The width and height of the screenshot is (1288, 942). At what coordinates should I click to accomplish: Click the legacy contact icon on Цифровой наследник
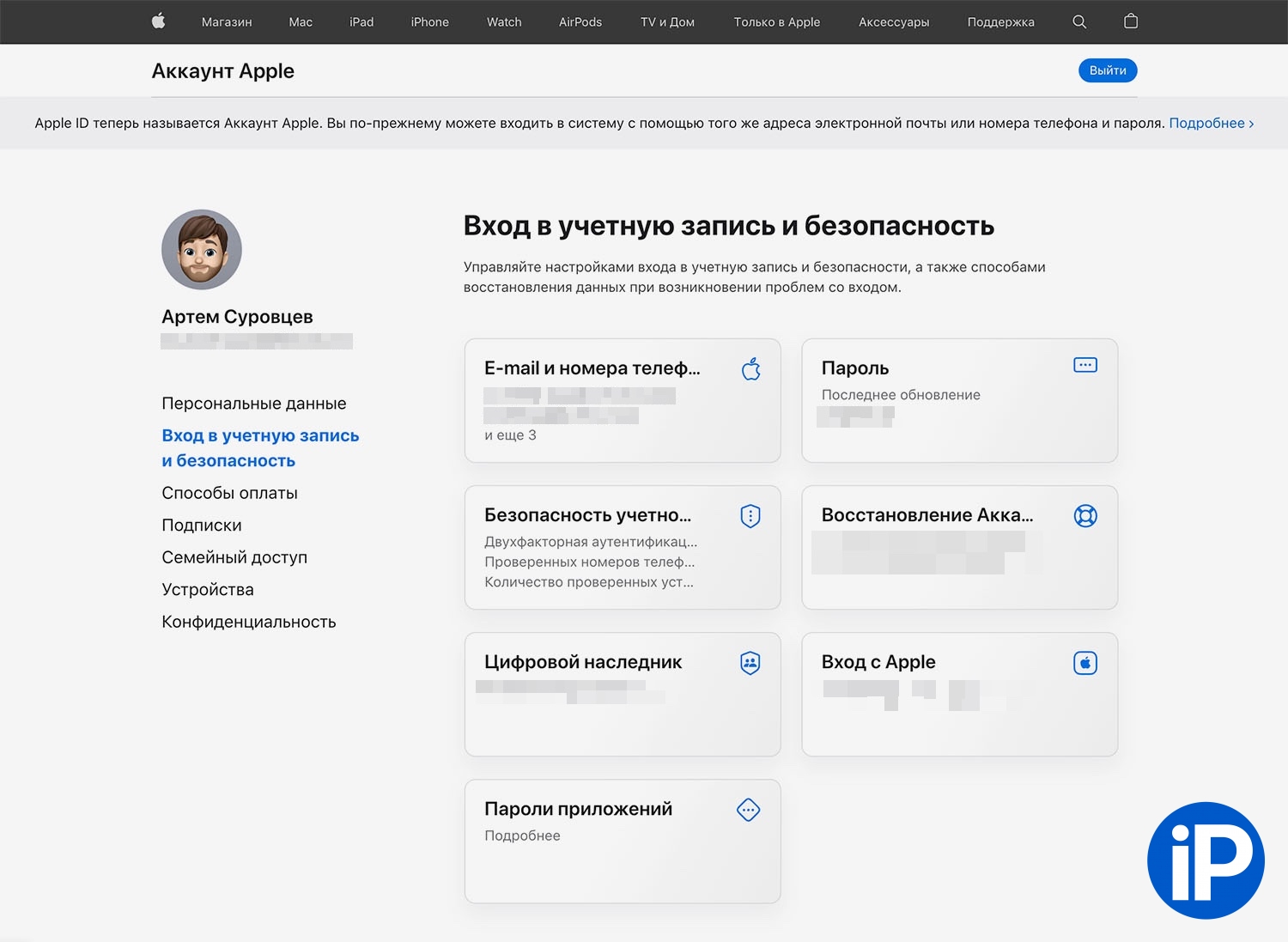tap(750, 663)
